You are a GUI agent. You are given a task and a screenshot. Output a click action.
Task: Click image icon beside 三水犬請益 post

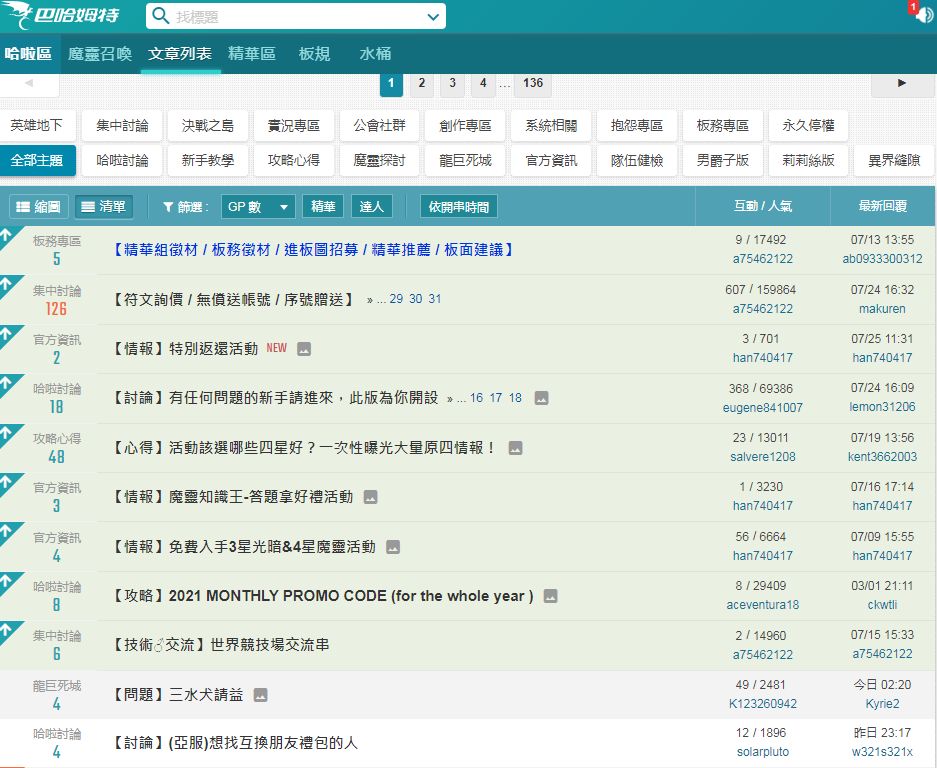tap(260, 695)
